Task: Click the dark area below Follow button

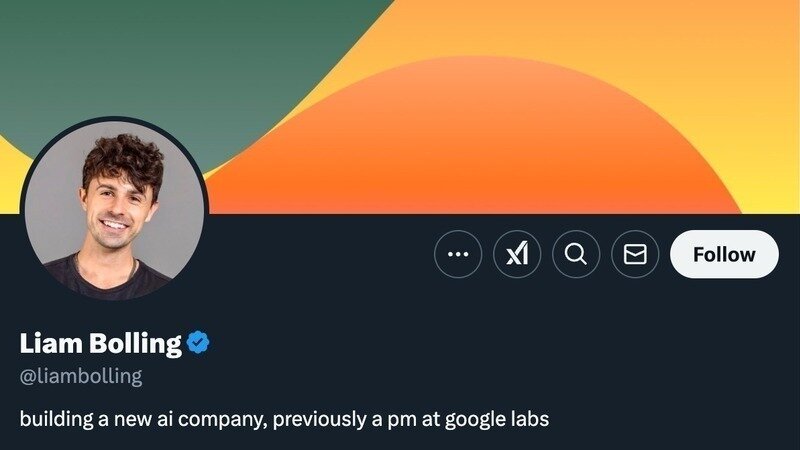Action: coord(724,340)
